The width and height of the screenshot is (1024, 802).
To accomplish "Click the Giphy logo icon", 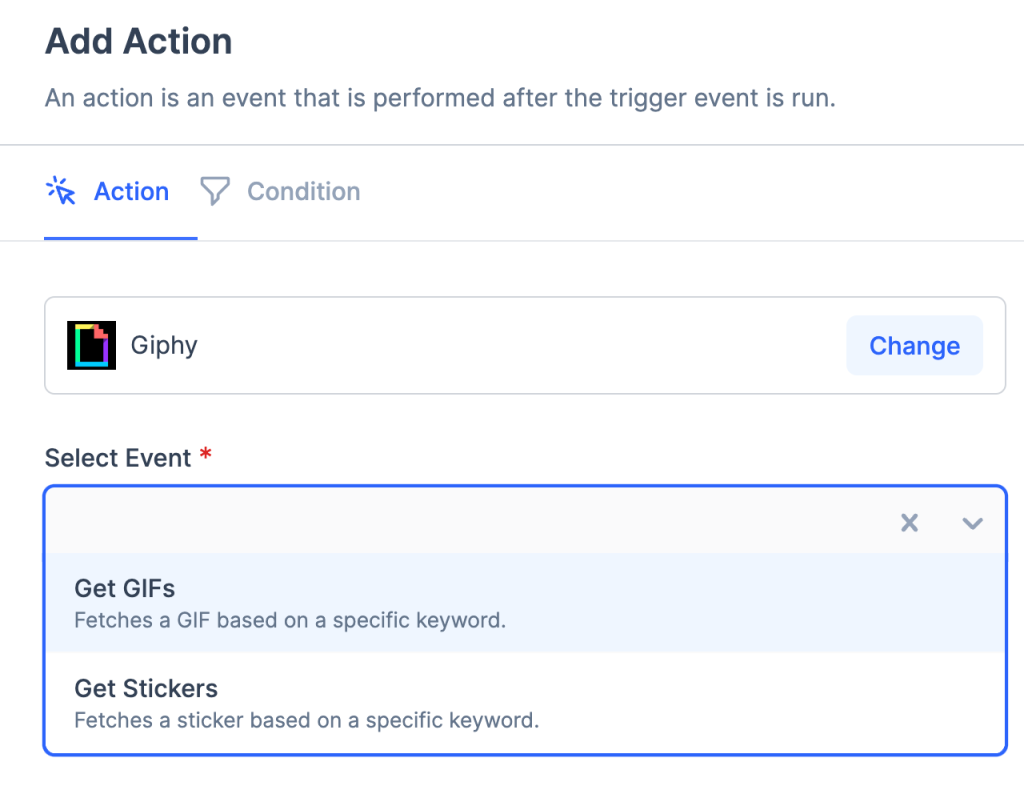I will [91, 345].
